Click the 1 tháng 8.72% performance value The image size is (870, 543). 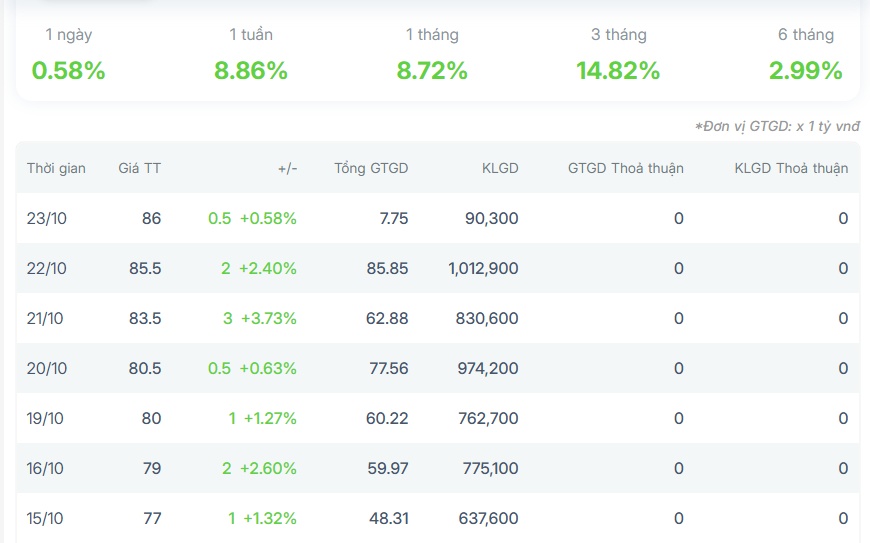coord(432,71)
